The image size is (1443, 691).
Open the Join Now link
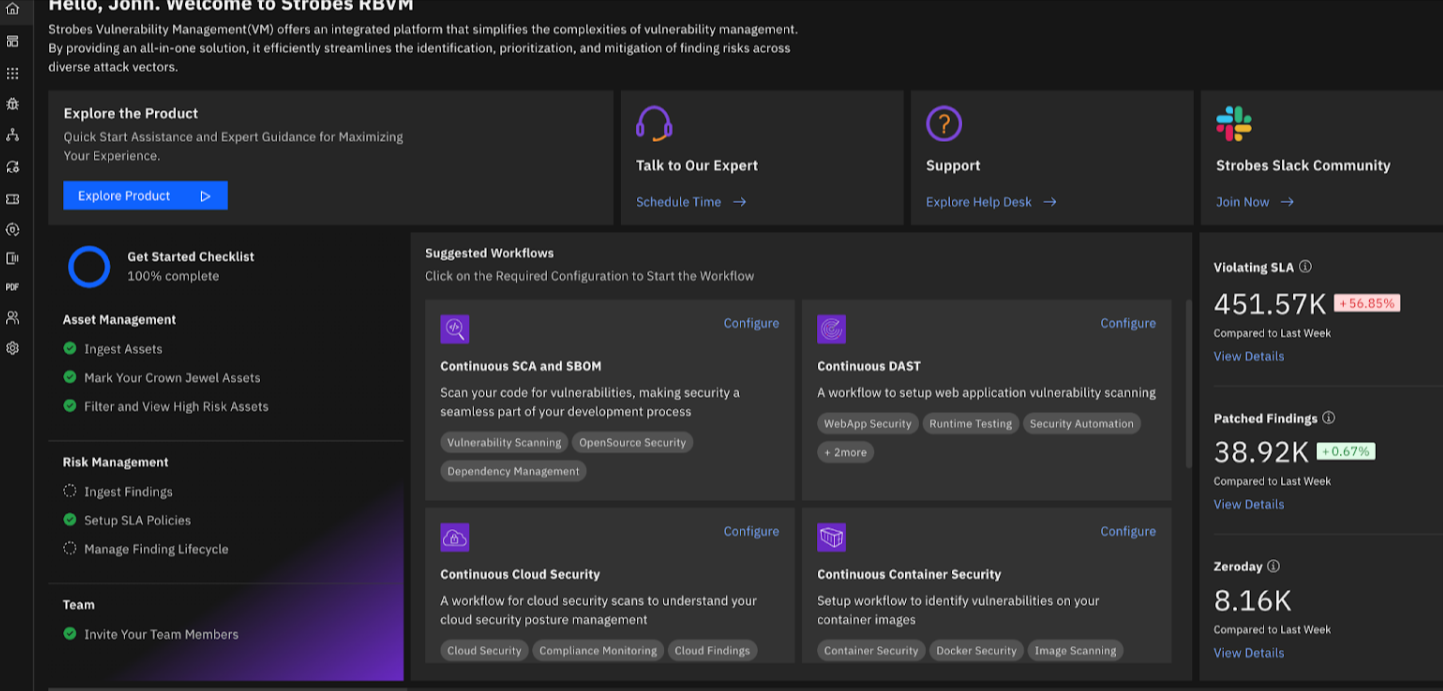pos(1242,202)
